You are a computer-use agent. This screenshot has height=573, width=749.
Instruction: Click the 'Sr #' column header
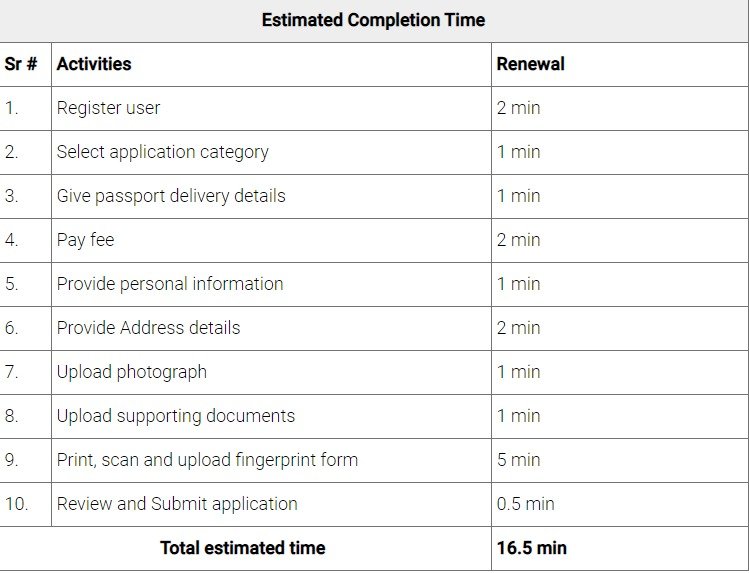pos(21,64)
